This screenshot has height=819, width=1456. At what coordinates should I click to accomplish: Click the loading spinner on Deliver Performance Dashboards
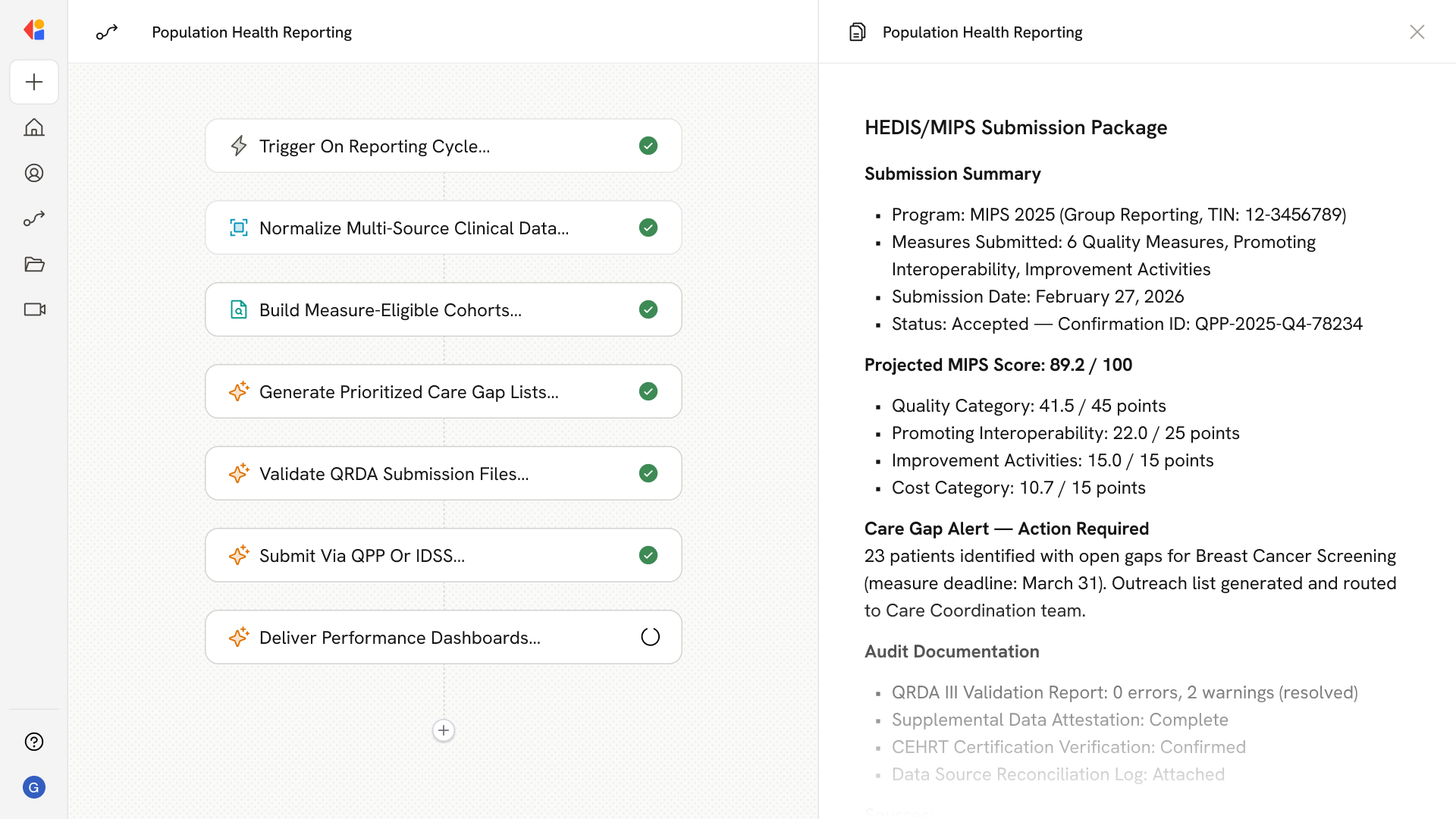650,637
